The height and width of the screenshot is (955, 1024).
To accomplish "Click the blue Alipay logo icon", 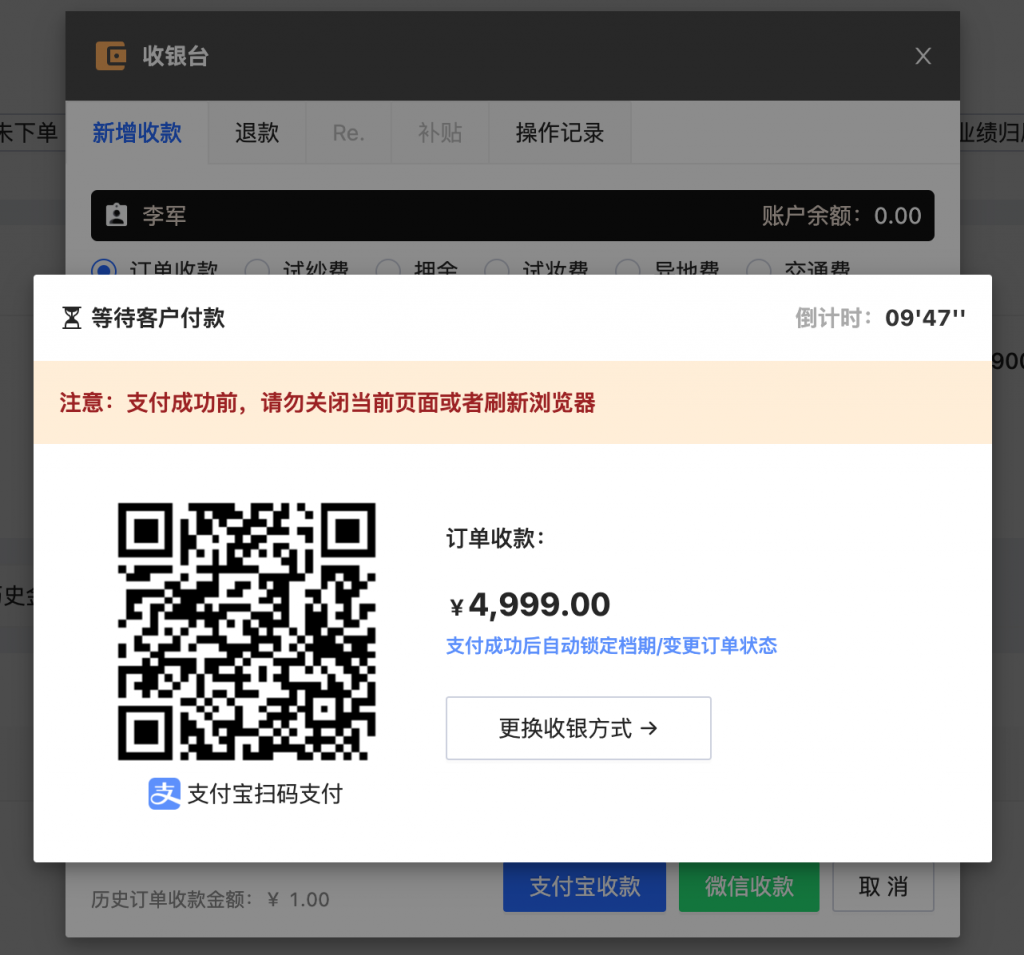I will click(x=164, y=794).
